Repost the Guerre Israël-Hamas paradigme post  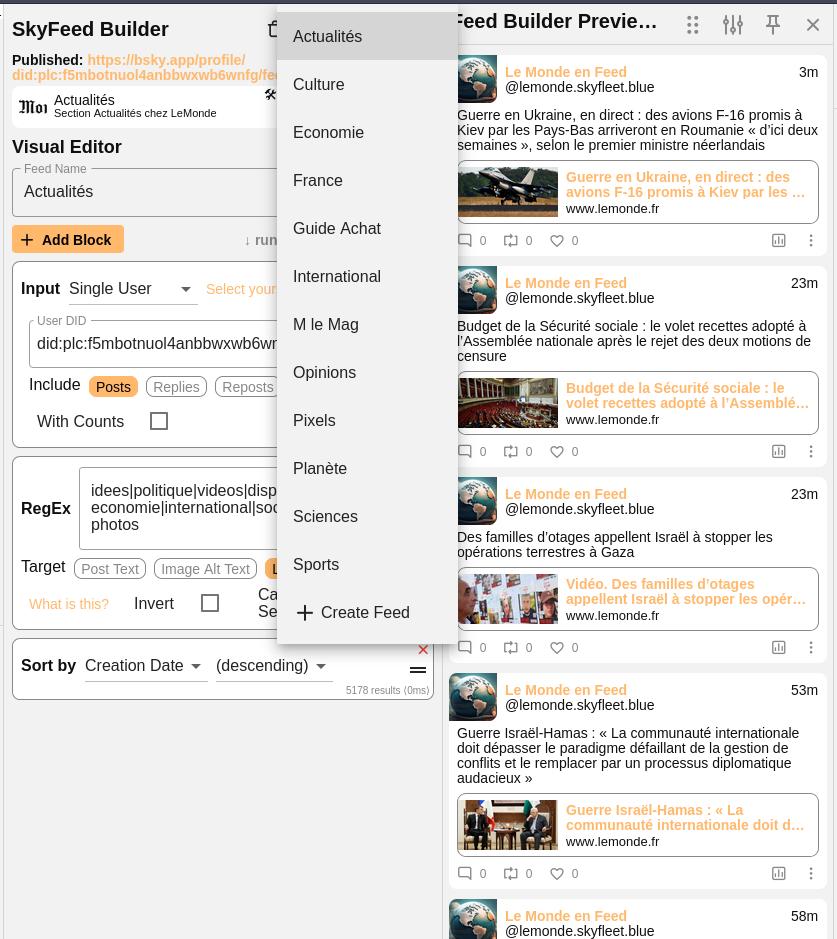tap(510, 873)
